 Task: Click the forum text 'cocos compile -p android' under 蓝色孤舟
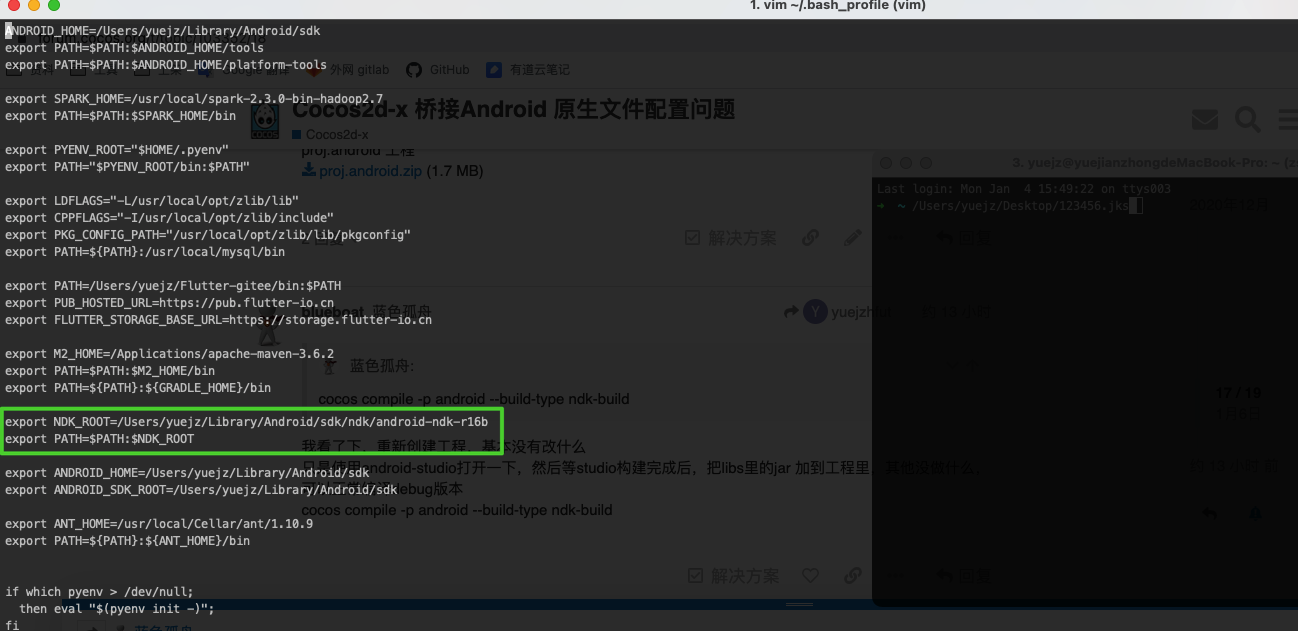coord(474,399)
